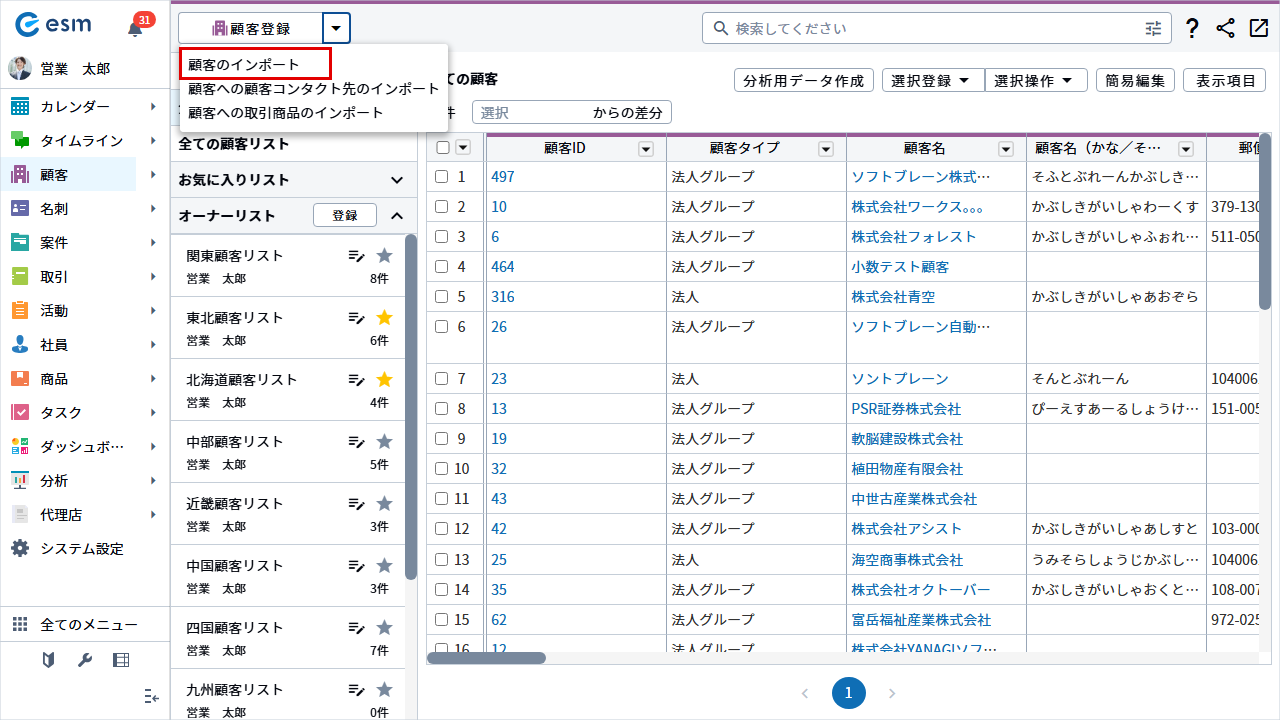Click the 分析用データ作成 button
This screenshot has width=1280, height=720.
[803, 81]
